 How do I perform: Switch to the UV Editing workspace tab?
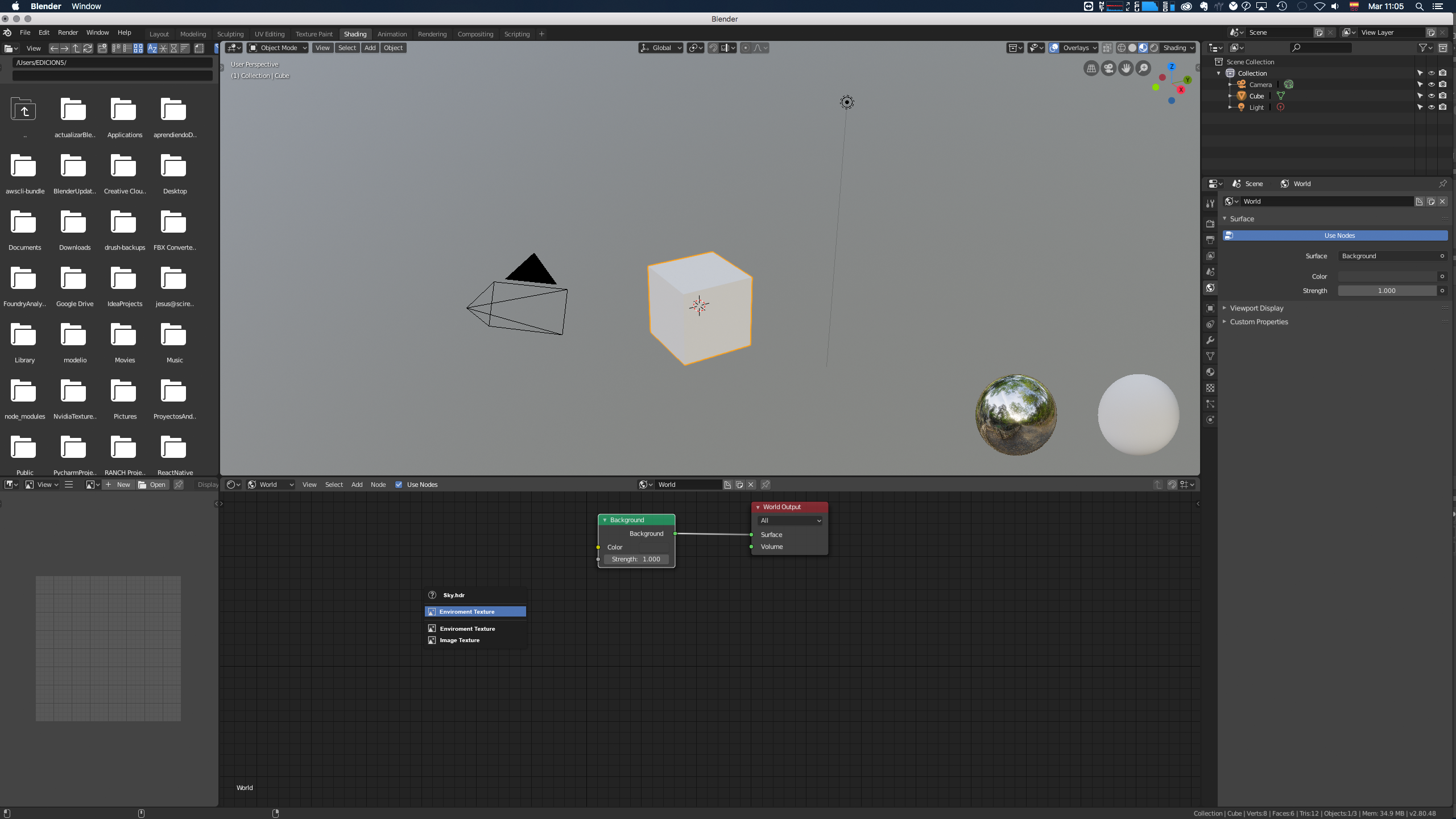270,34
